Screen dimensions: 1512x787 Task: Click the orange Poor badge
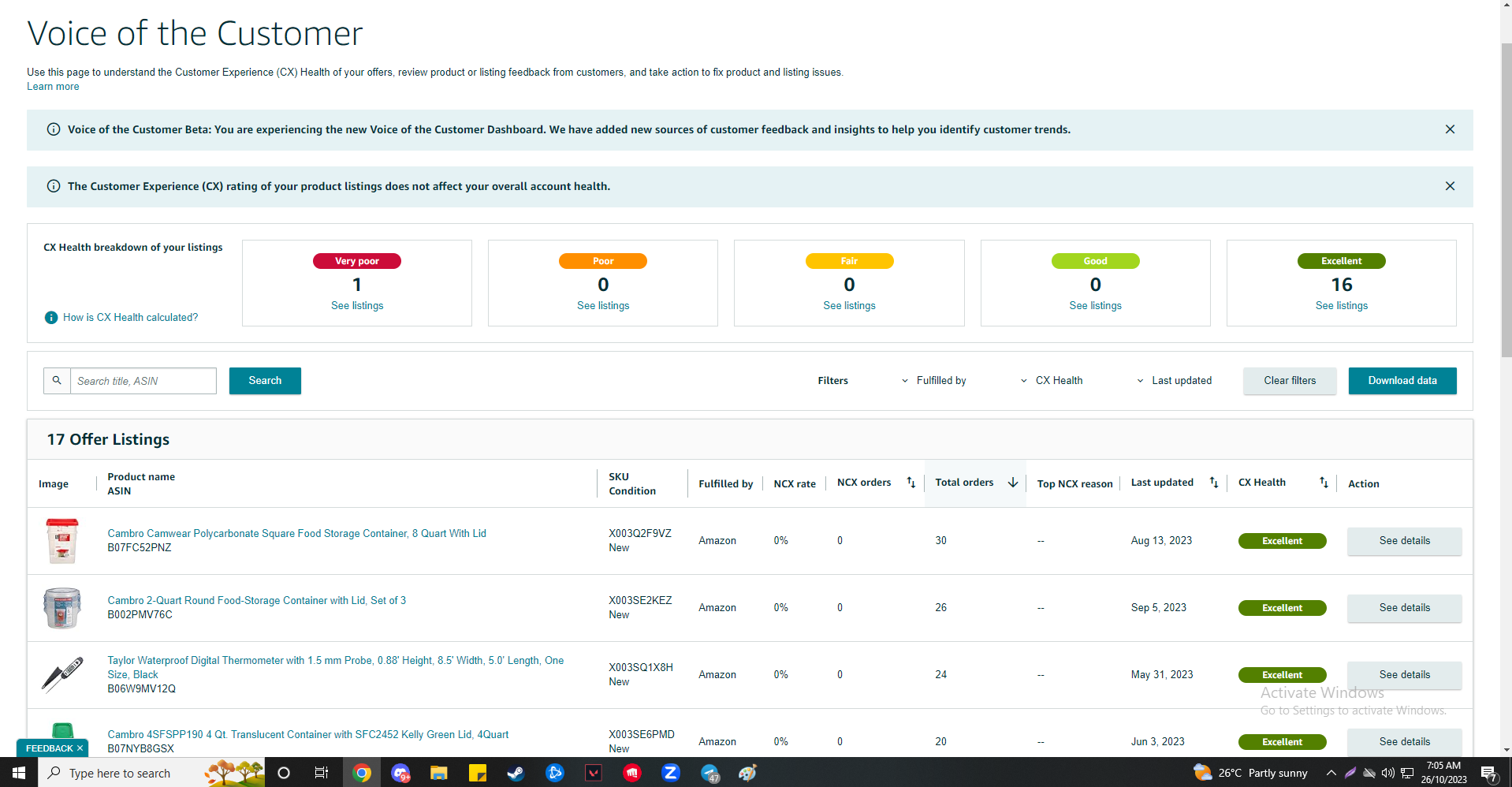[603, 261]
